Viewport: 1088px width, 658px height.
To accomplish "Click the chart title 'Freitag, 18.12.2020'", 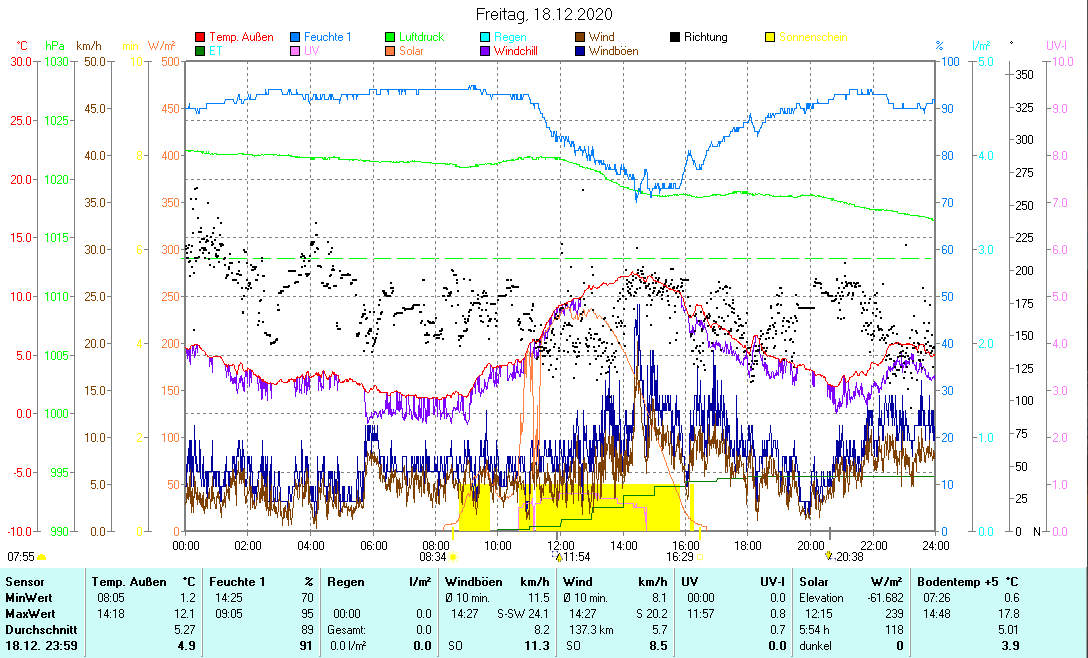I will pos(544,15).
